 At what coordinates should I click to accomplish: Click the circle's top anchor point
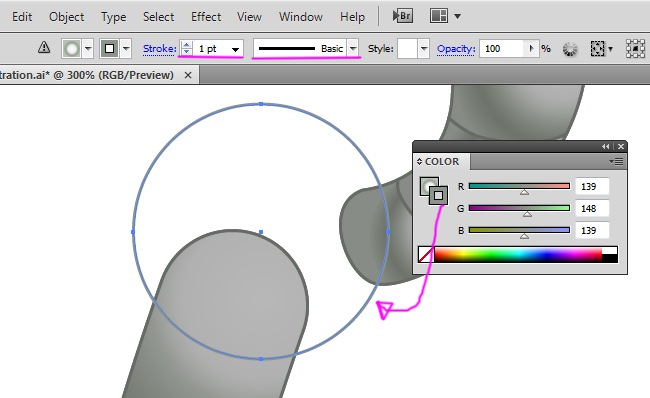point(261,104)
